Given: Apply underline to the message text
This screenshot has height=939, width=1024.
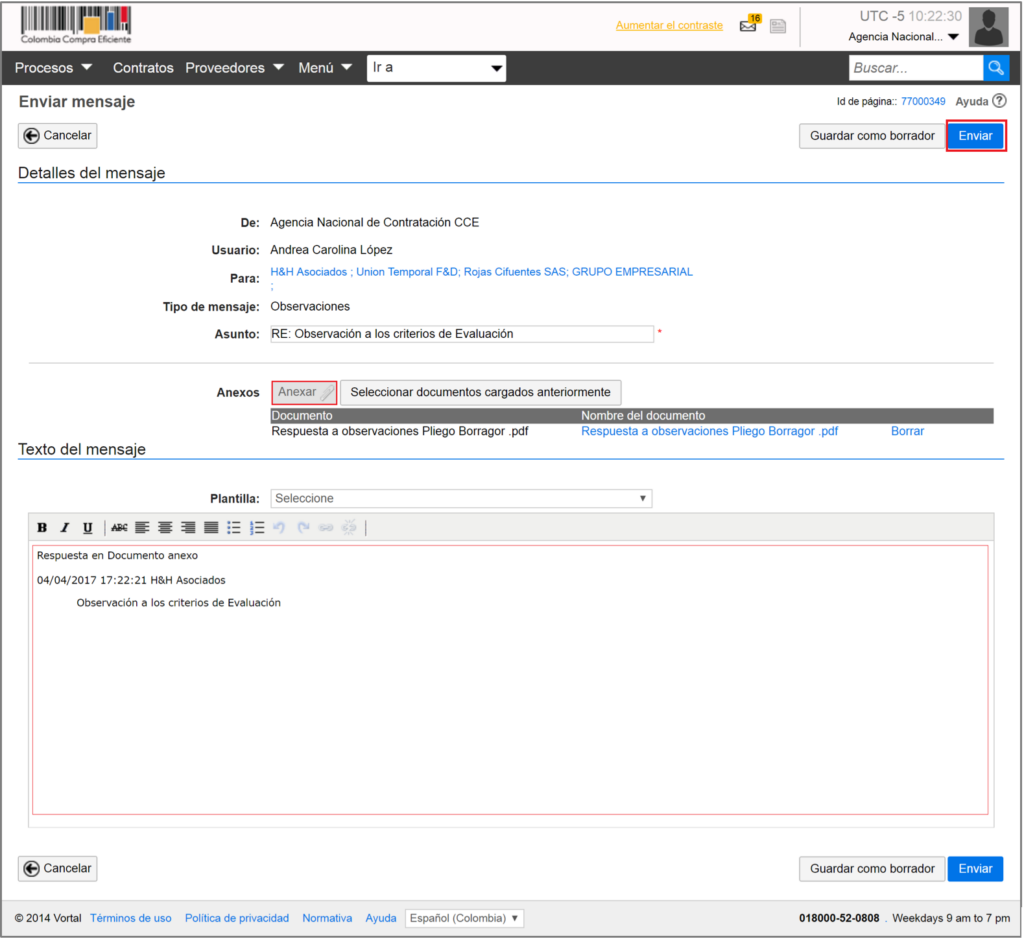Looking at the screenshot, I should (88, 527).
